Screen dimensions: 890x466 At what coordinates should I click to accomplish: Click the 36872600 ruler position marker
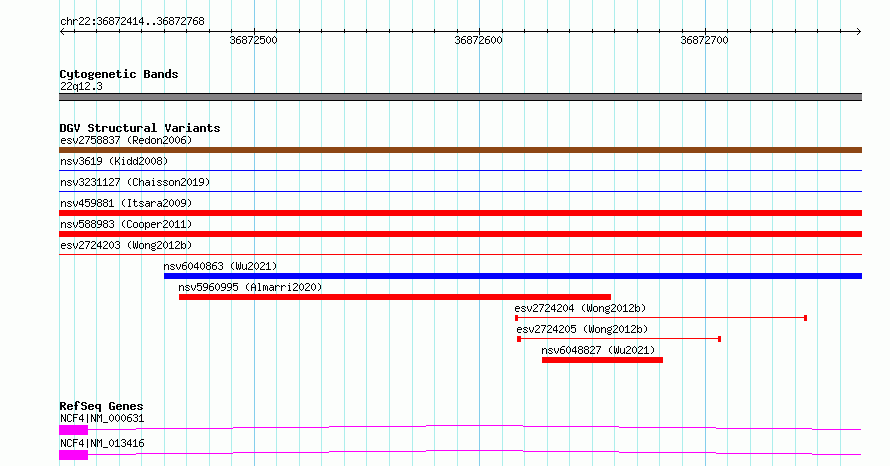[478, 40]
